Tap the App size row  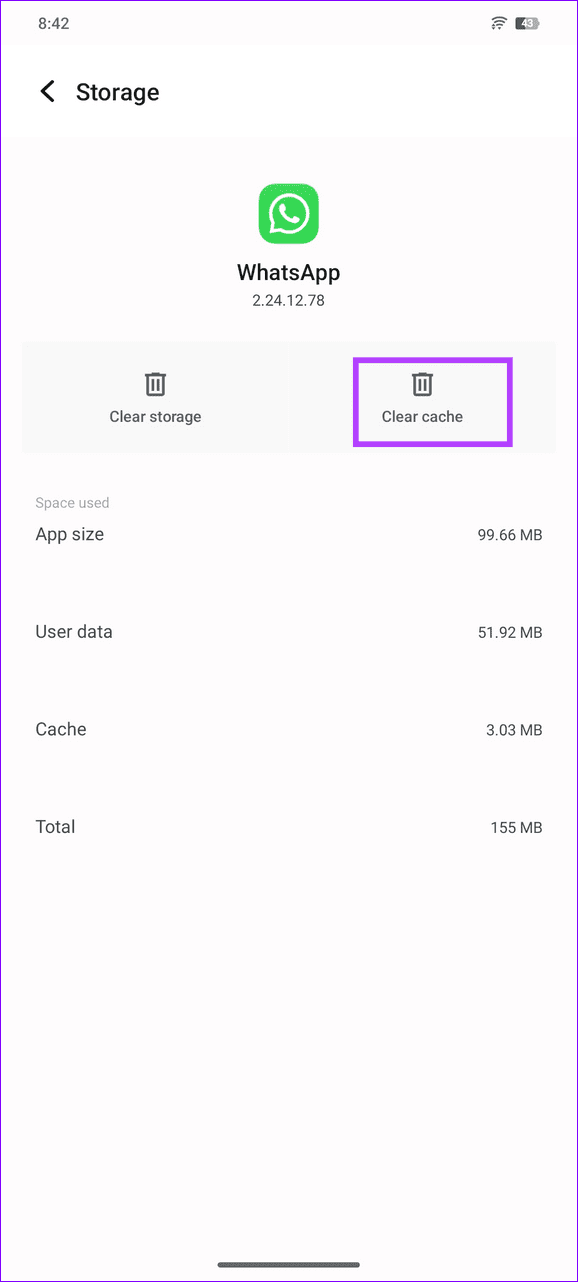(x=69, y=534)
